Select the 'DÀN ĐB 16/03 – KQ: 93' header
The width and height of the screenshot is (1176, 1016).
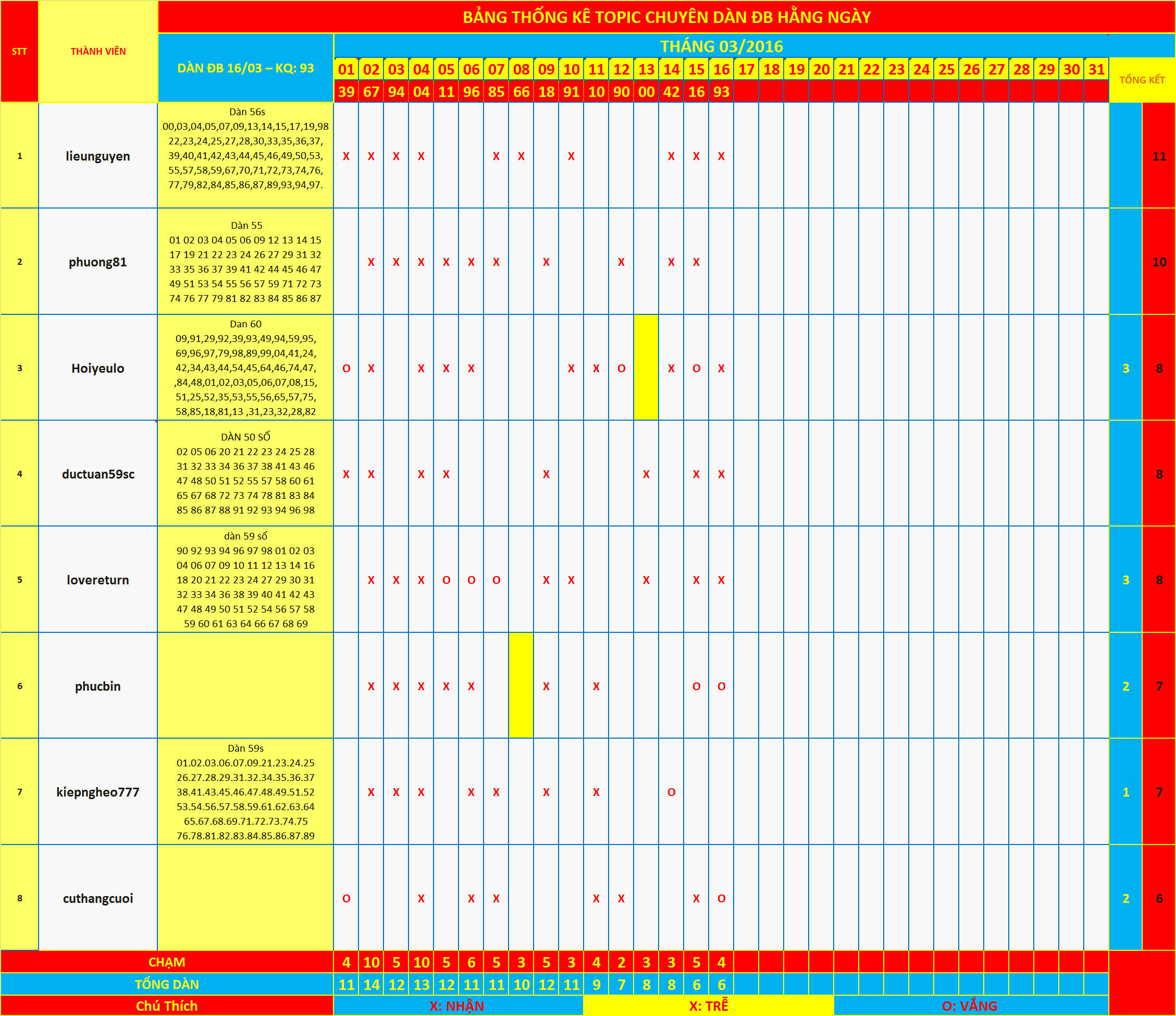coord(246,68)
